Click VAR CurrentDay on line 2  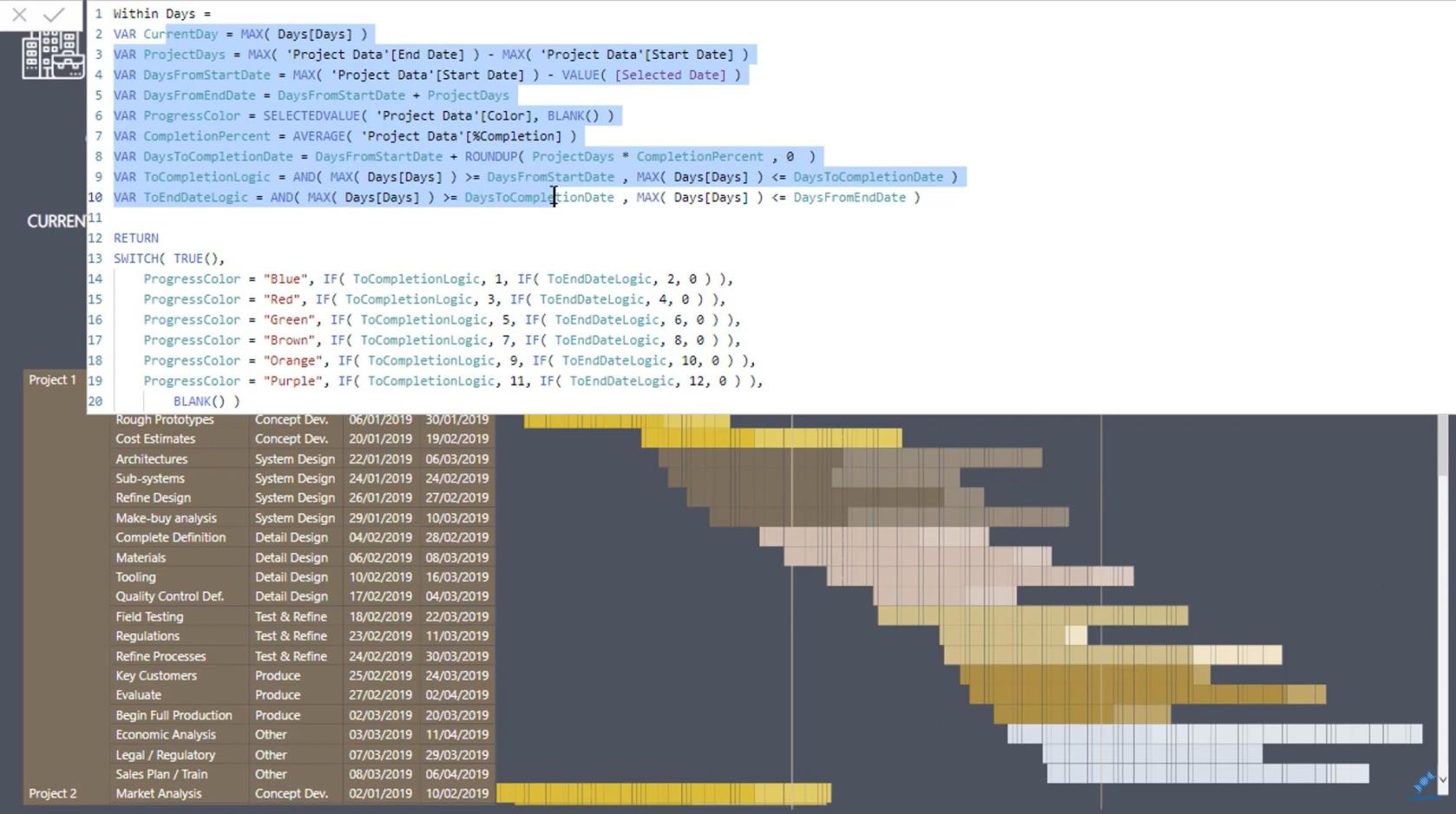(166, 34)
